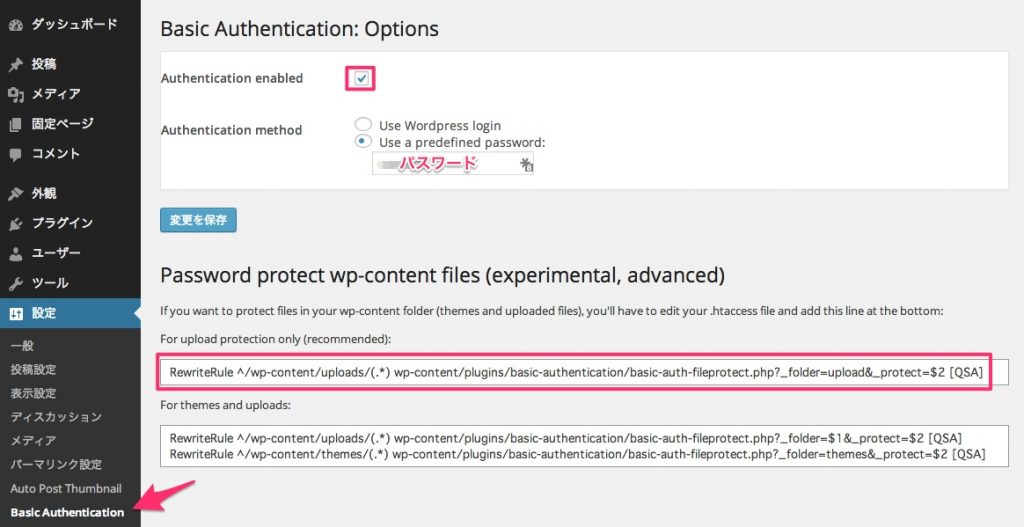The height and width of the screenshot is (527, 1024).
Task: Click the Media icon in sidebar
Action: [16, 95]
